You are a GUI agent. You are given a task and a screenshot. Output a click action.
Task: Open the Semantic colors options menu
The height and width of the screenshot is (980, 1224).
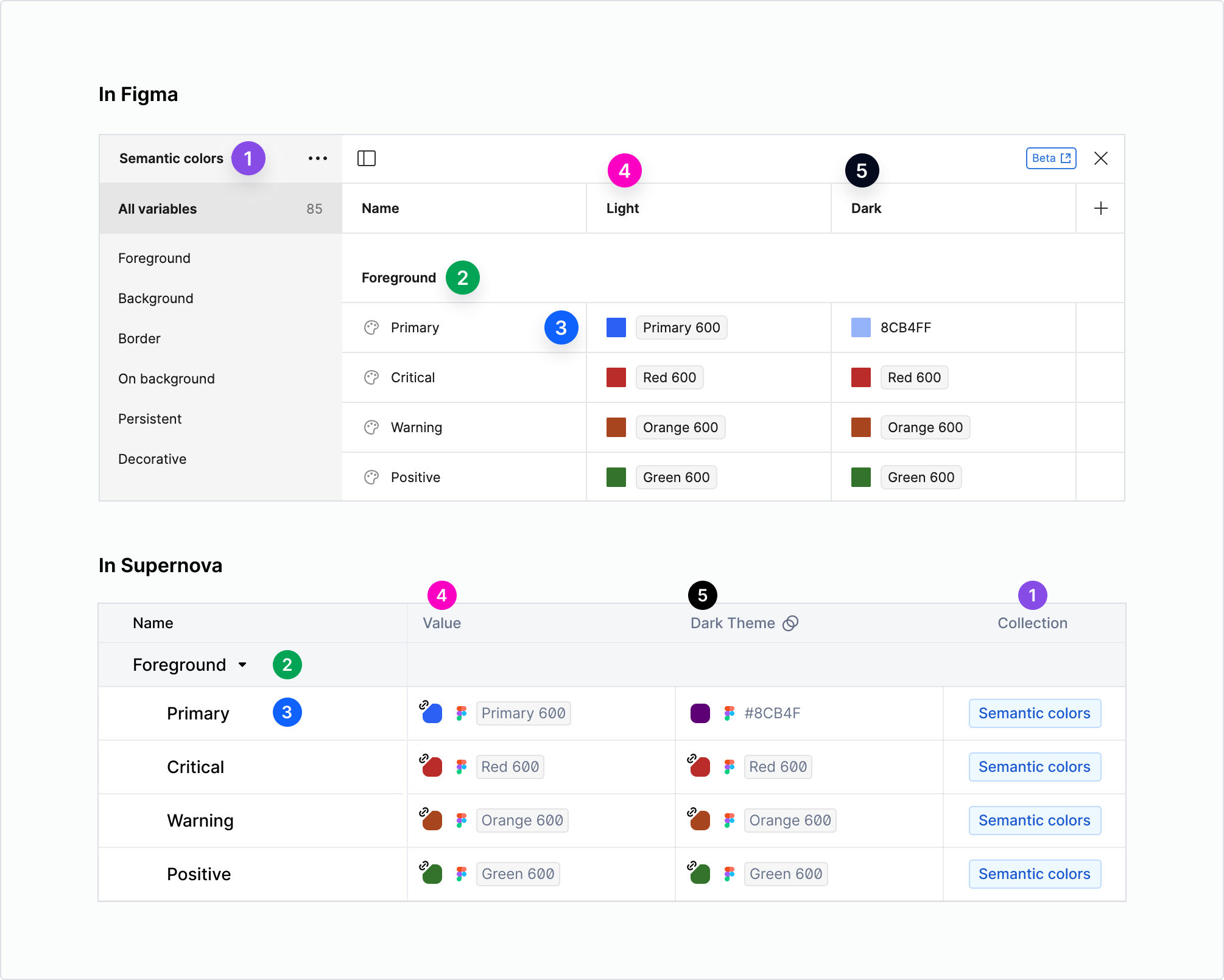(x=318, y=158)
